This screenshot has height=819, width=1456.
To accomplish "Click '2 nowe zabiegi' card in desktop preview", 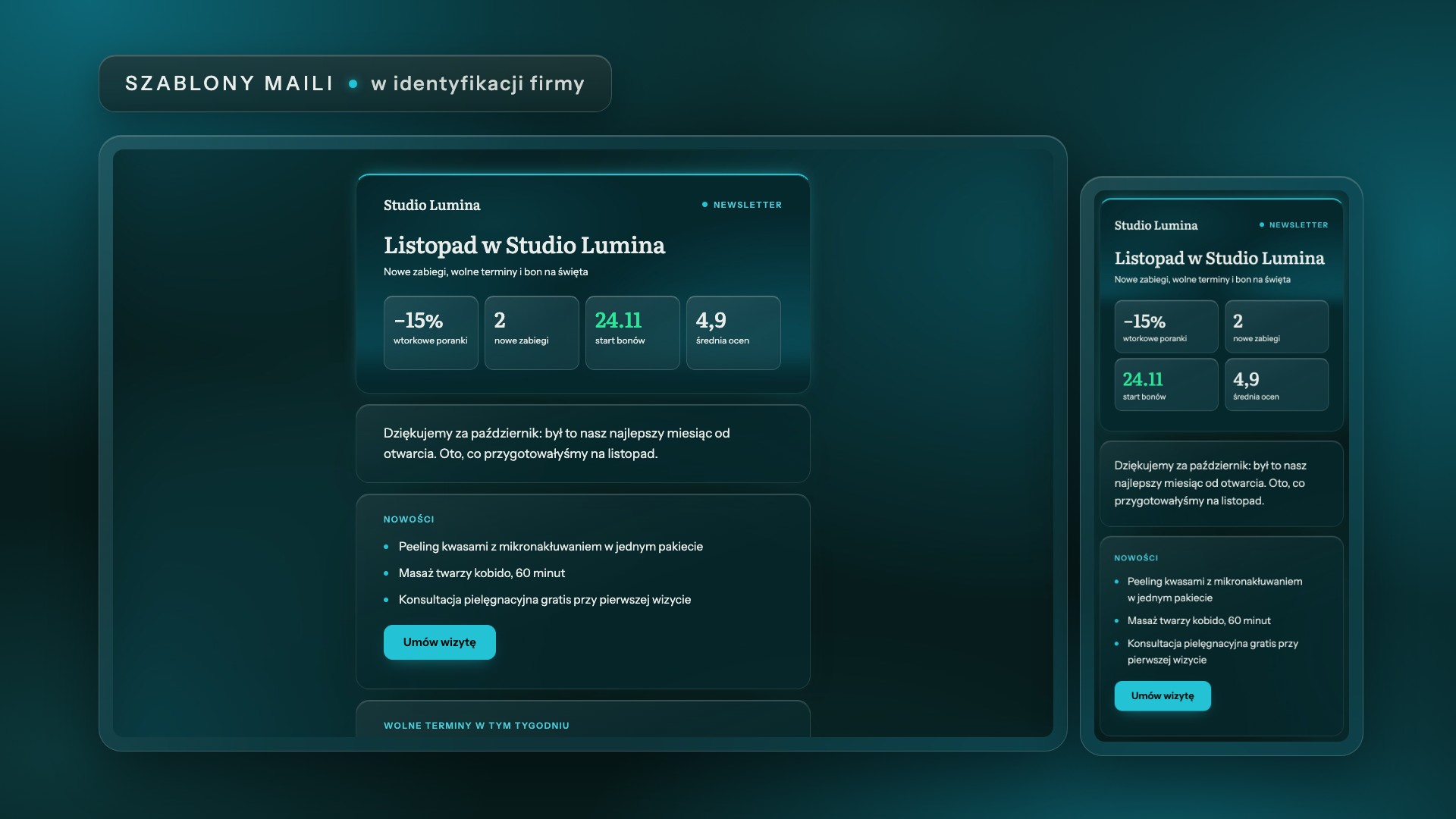I will click(x=532, y=333).
